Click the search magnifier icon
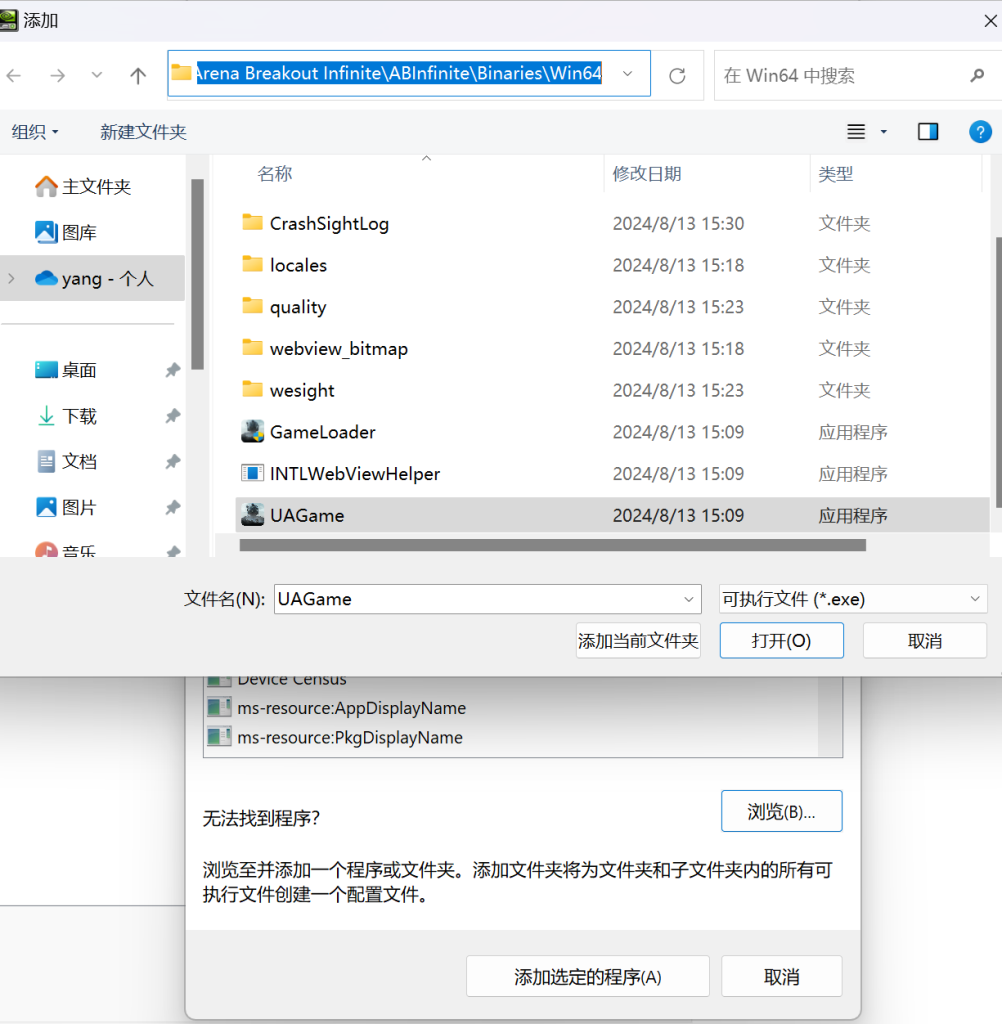Viewport: 1002px width, 1024px height. pos(977,76)
